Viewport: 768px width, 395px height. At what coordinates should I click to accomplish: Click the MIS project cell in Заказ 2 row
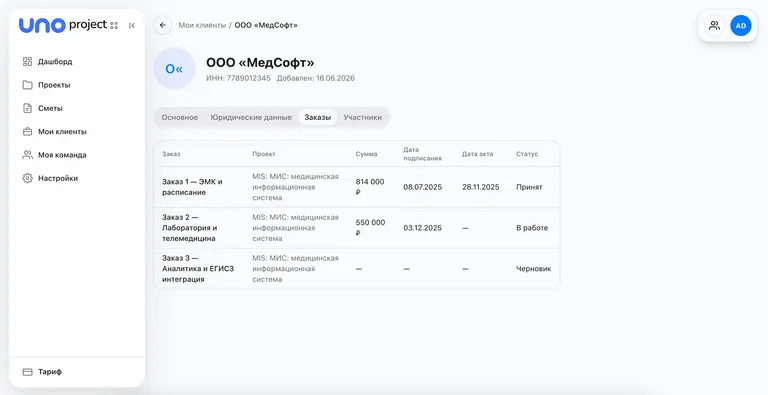(x=295, y=228)
